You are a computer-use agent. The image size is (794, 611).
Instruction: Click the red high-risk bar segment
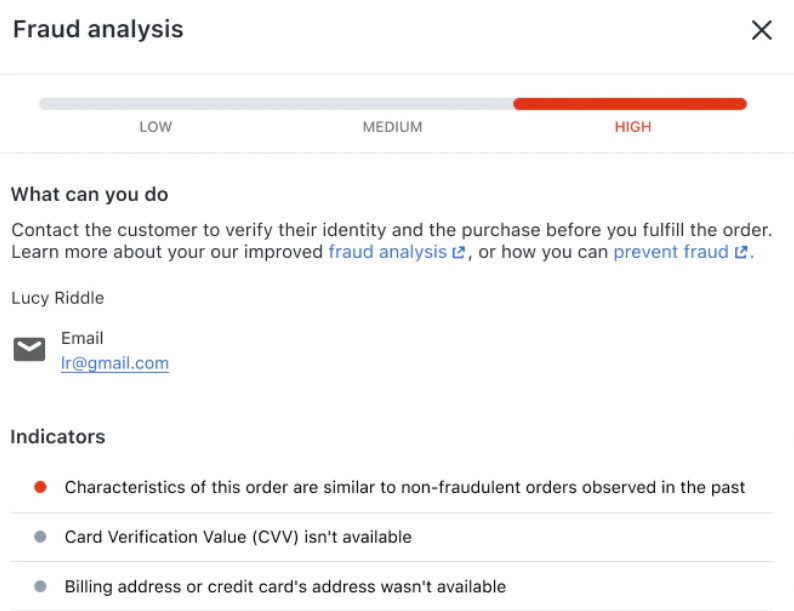[x=630, y=104]
